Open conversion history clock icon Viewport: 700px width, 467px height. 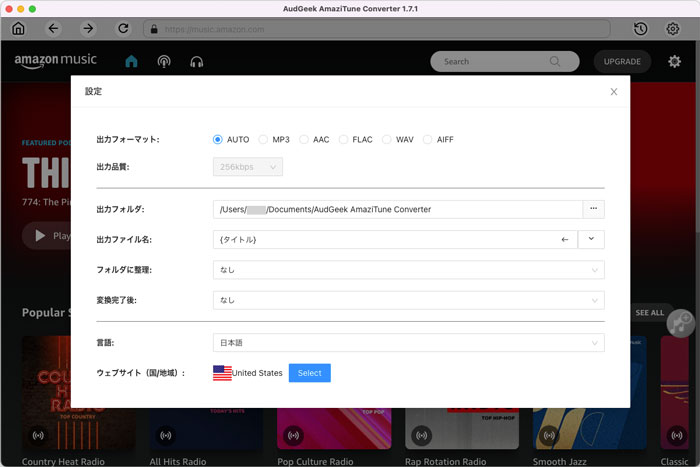(x=641, y=29)
